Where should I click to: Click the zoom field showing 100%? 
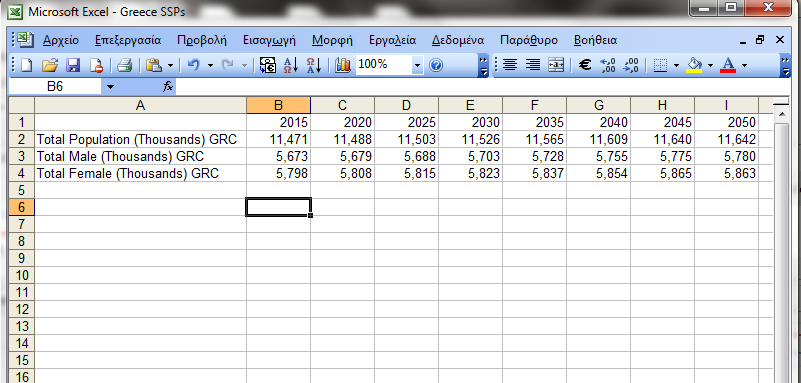[384, 65]
